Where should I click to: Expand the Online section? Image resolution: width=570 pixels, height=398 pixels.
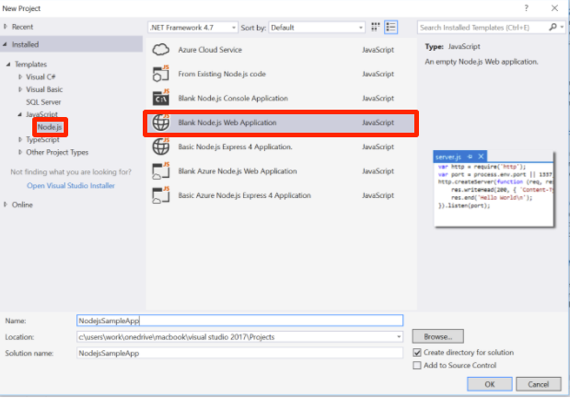(x=5, y=205)
